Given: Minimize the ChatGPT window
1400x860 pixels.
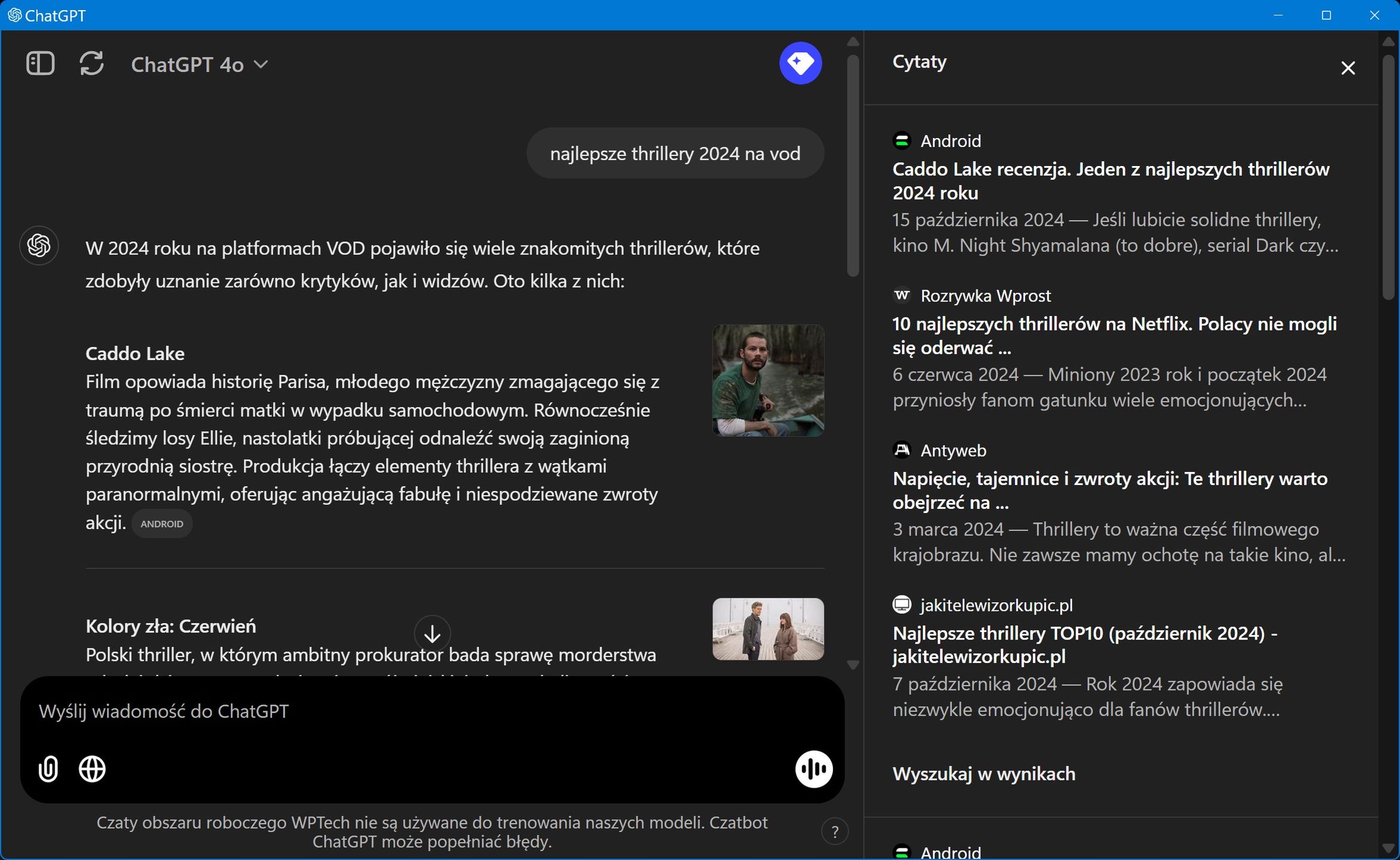Looking at the screenshot, I should (x=1278, y=15).
